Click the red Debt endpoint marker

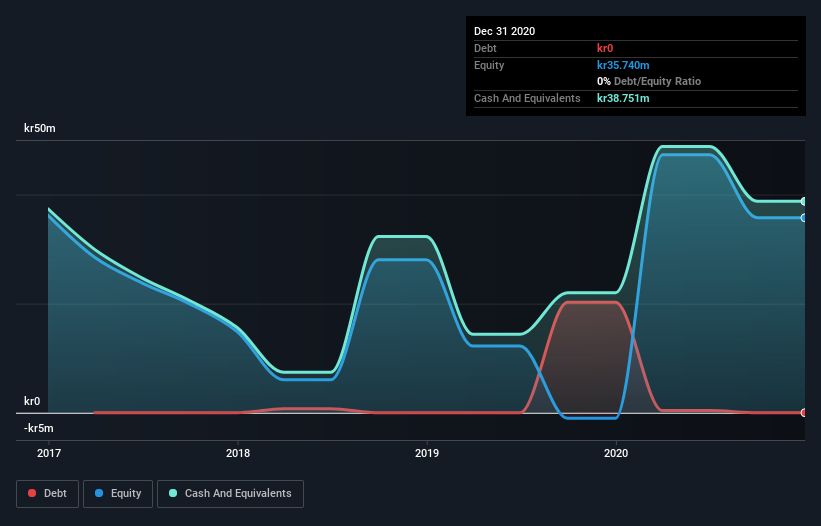click(804, 412)
